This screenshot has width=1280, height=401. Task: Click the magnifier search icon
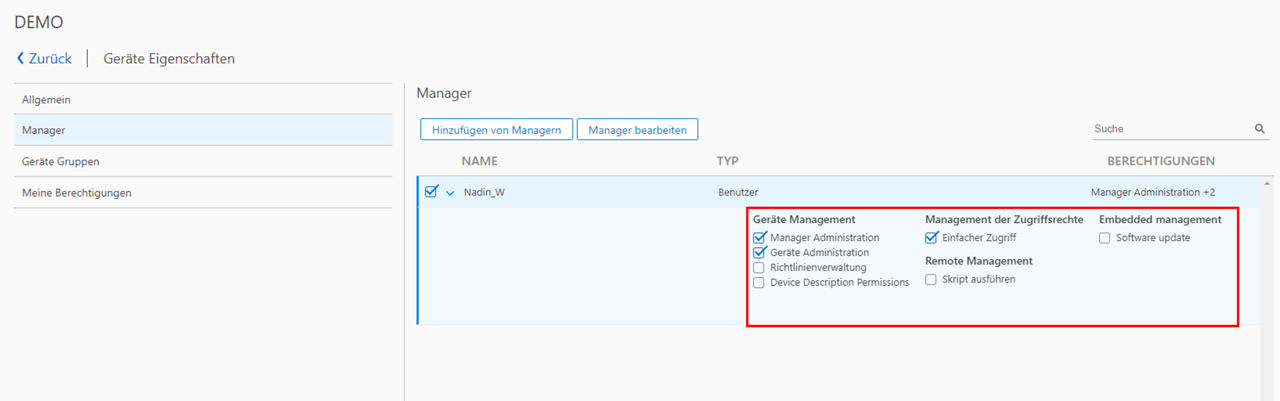pos(1260,129)
